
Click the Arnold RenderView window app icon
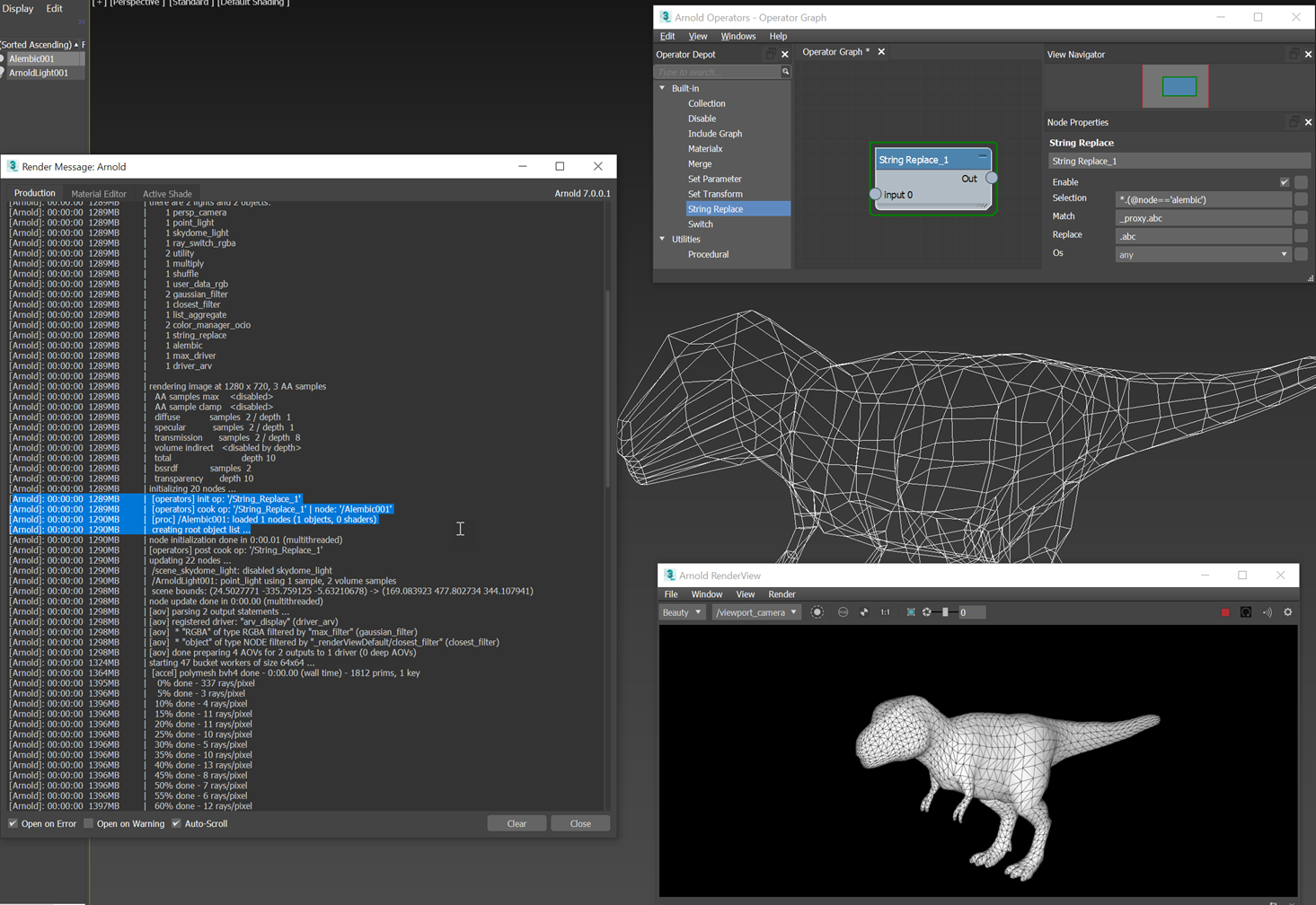[x=669, y=575]
